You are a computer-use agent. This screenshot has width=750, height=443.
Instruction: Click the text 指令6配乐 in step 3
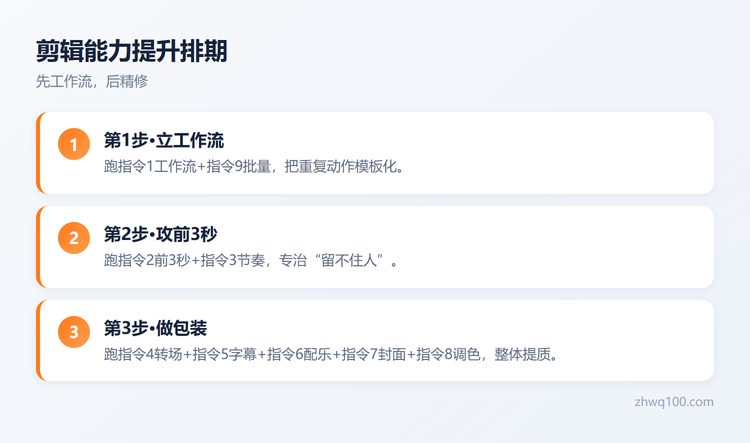[x=299, y=354]
